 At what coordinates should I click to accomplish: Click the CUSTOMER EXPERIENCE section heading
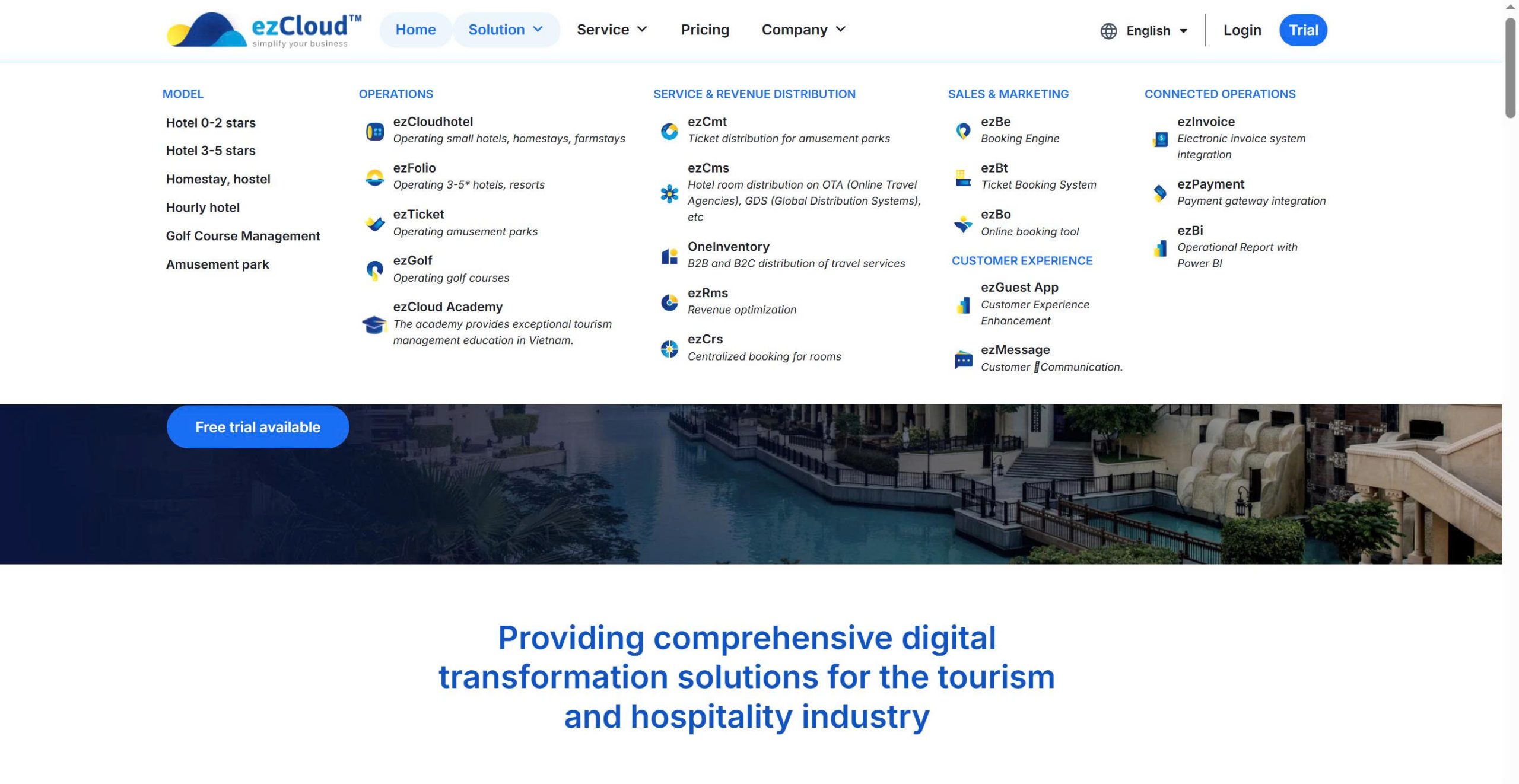(1022, 261)
